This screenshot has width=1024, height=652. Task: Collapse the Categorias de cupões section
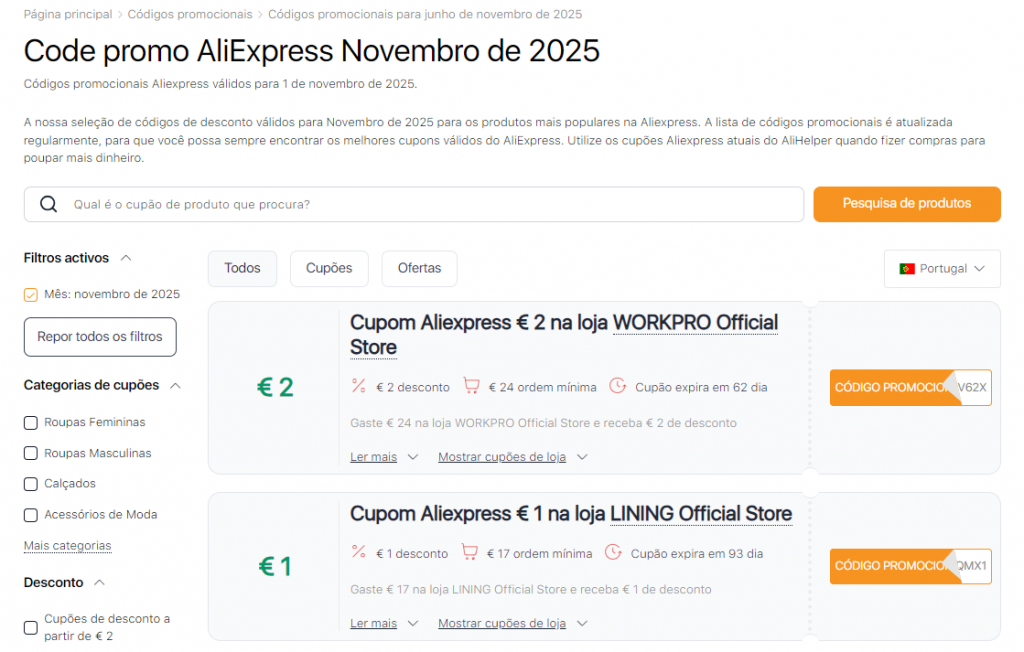176,385
